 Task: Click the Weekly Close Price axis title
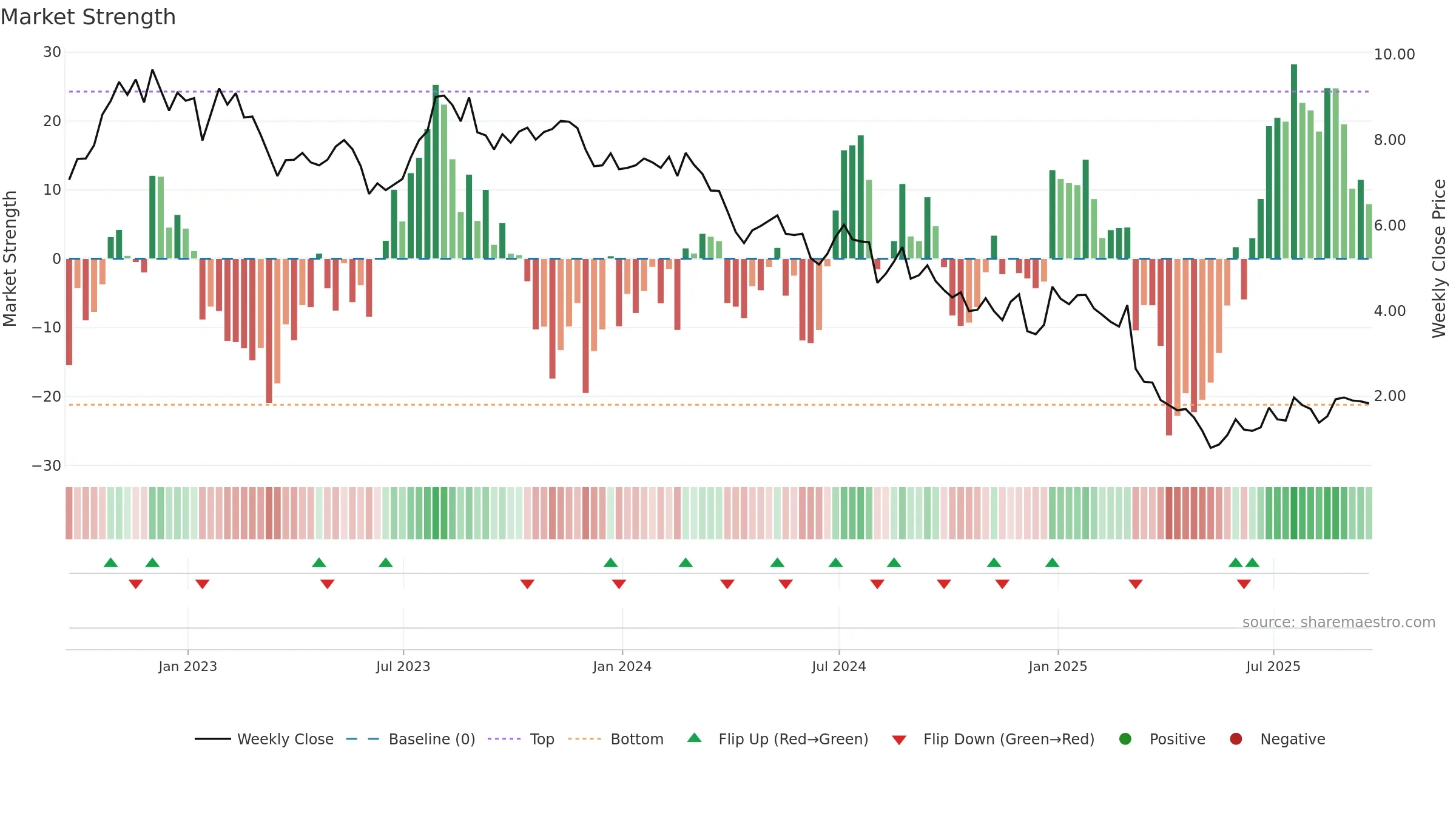click(1438, 258)
